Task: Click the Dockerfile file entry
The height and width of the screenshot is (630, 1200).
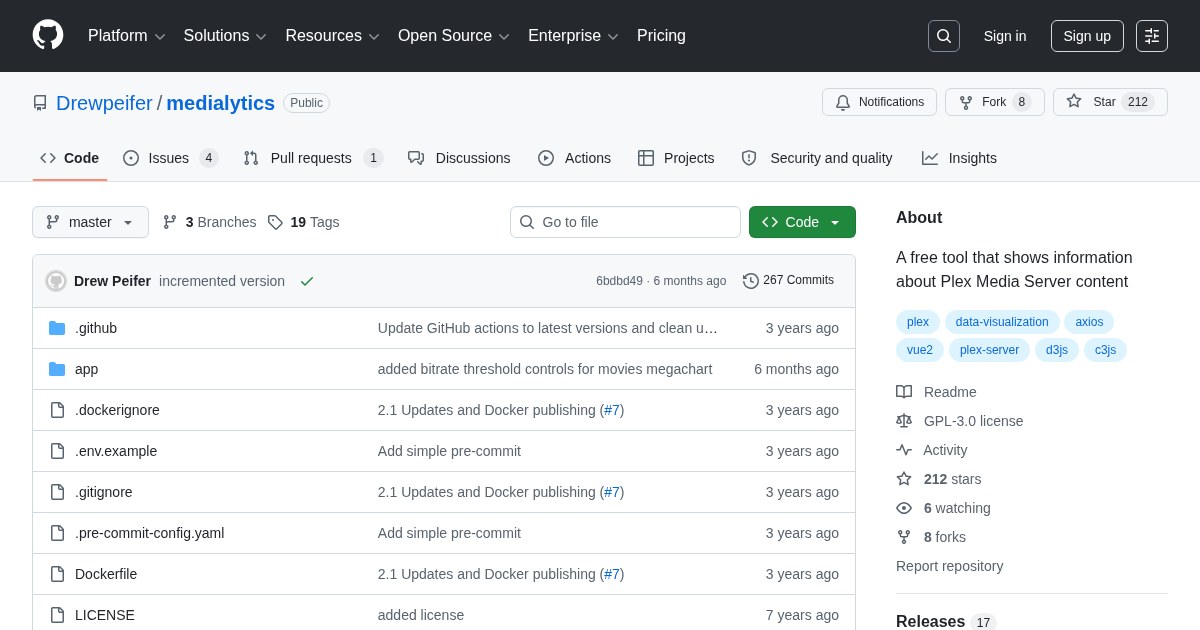Action: pyautogui.click(x=106, y=574)
